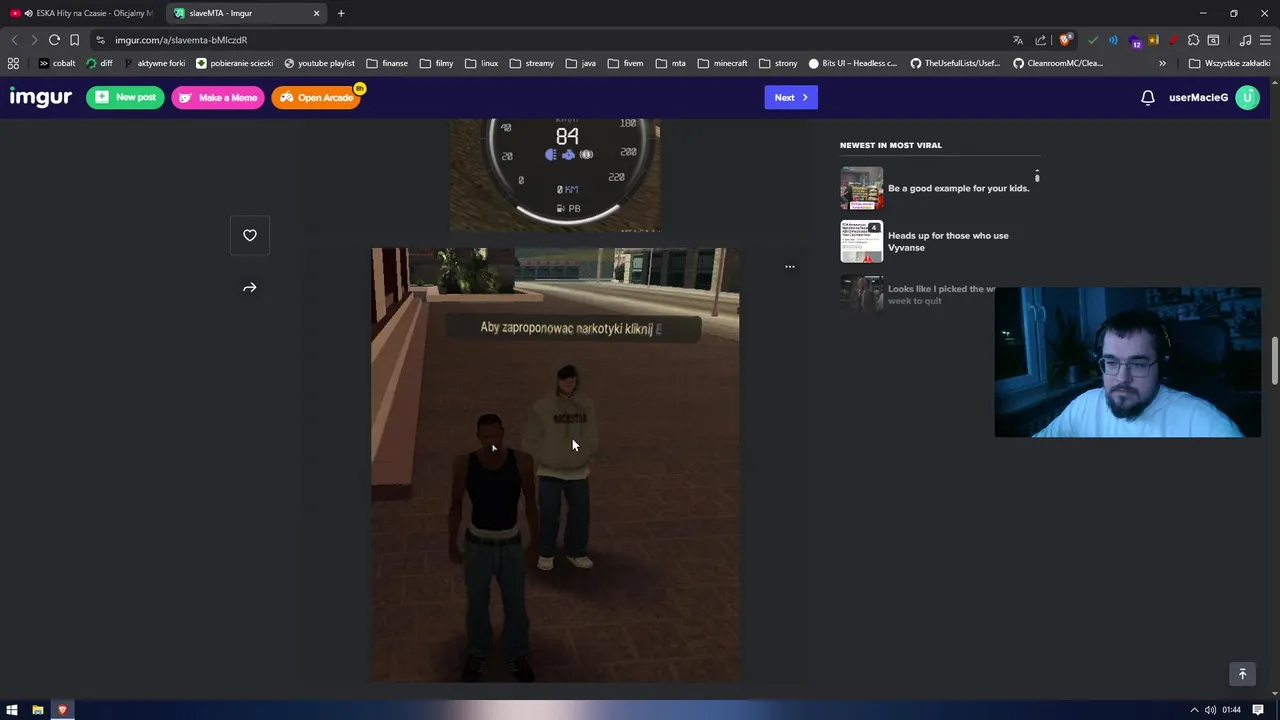Show more bookmarks chevron
The image size is (1280, 720).
tap(1162, 63)
